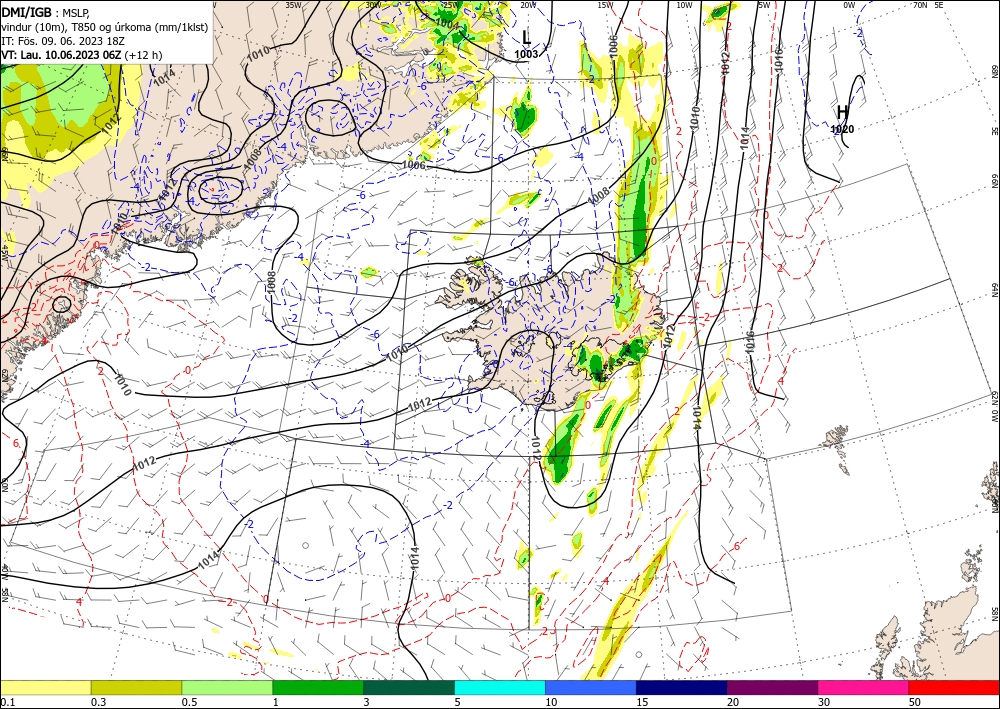Click the 'L' low pressure symbol

(x=526, y=37)
